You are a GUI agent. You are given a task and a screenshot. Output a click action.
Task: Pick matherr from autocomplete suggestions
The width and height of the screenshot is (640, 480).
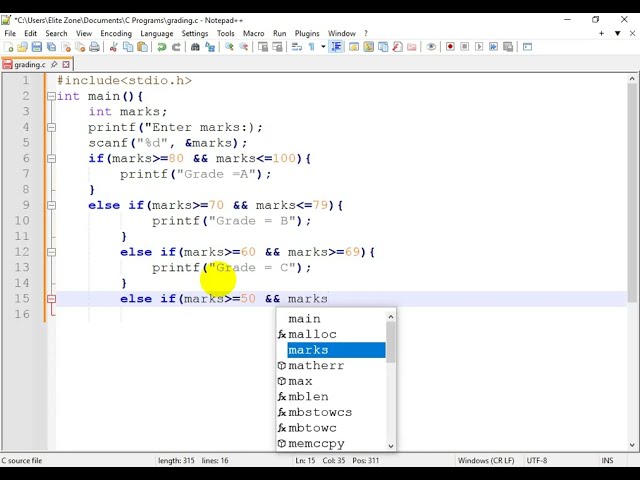tap(331, 366)
